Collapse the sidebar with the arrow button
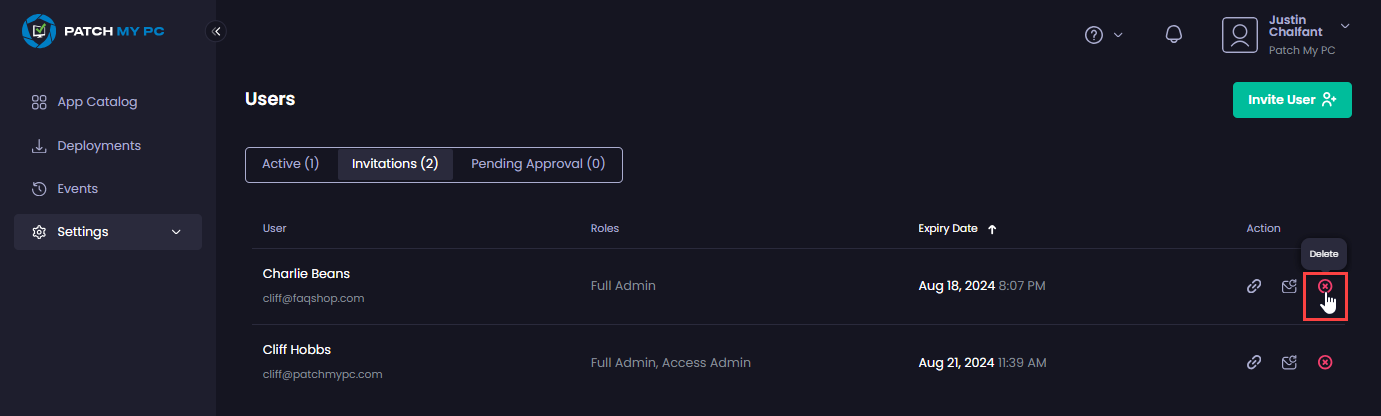Viewport: 1381px width, 416px height. pos(216,32)
